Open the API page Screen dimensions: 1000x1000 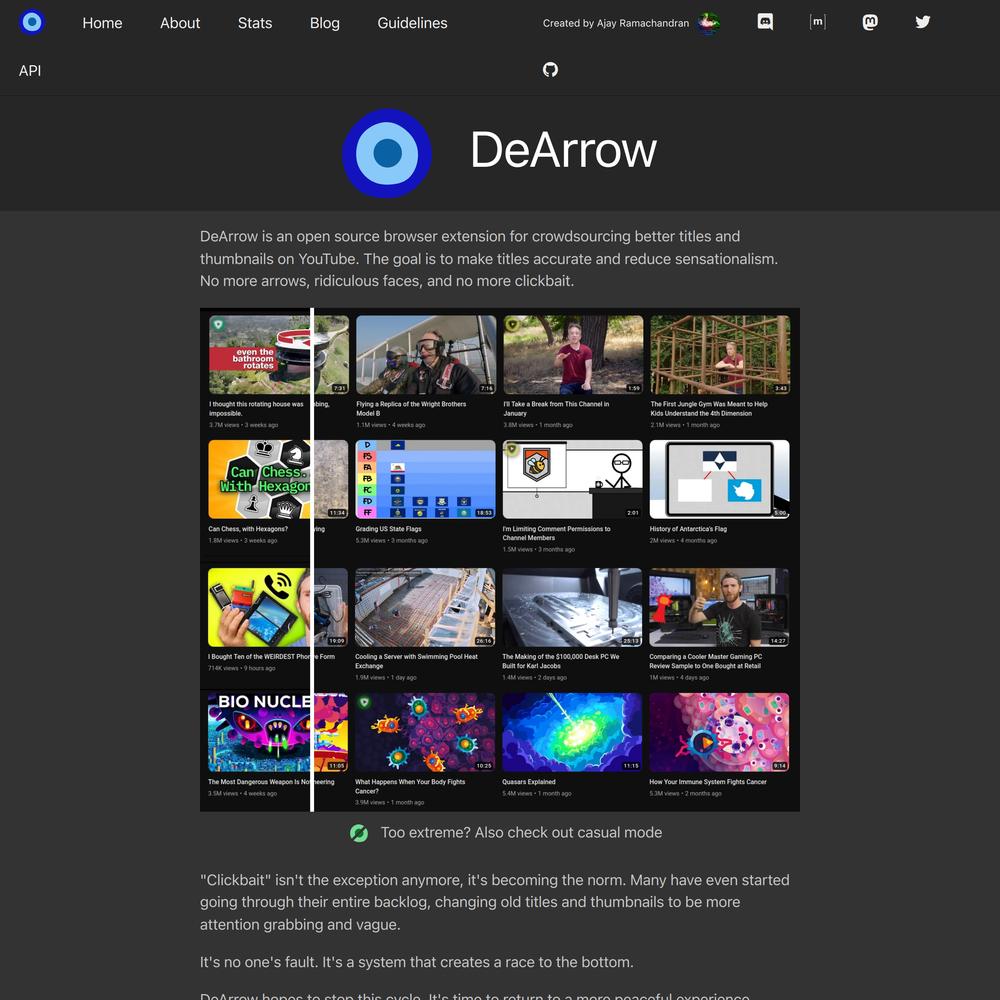[x=30, y=71]
